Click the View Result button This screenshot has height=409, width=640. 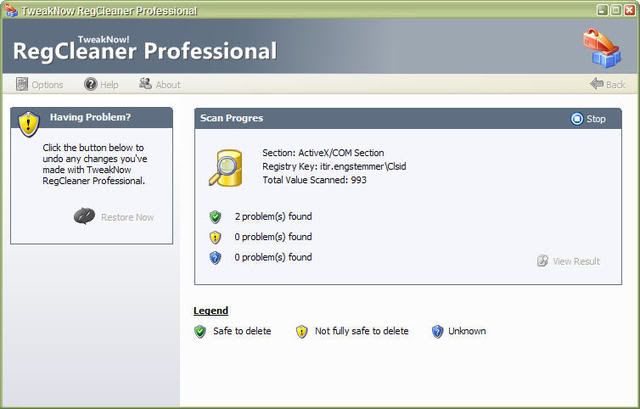[x=568, y=261]
